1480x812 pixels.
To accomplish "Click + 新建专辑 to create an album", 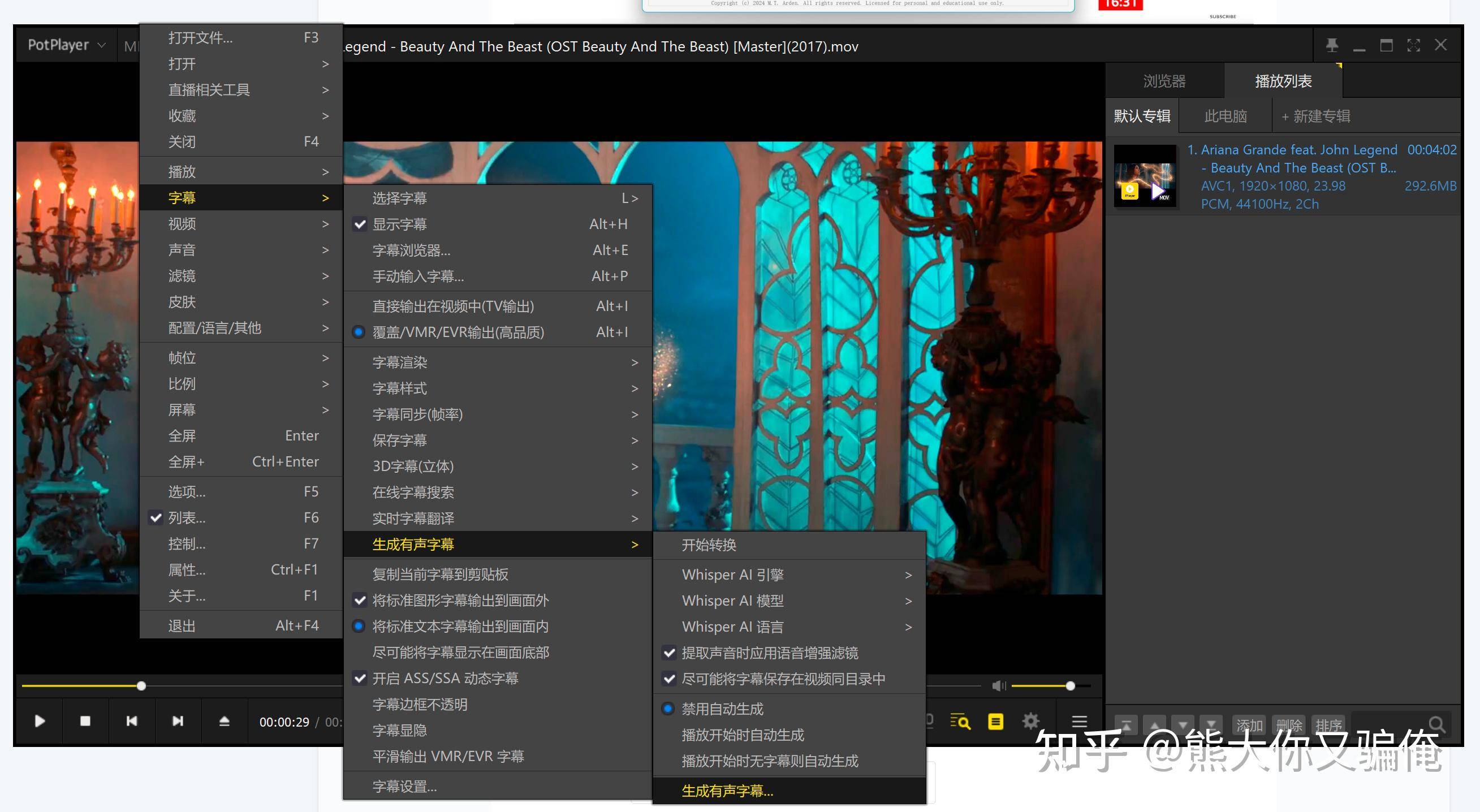I will 1315,116.
